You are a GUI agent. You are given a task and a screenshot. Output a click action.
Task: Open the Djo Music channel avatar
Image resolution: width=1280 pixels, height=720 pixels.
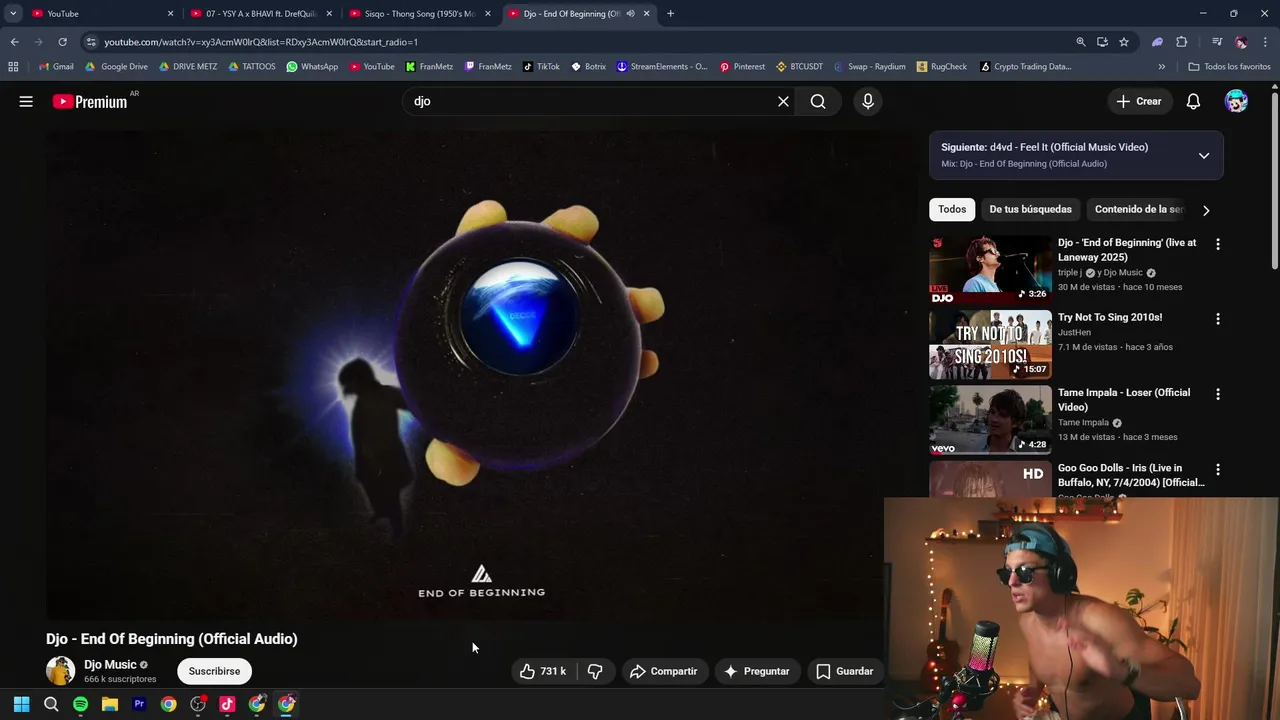click(x=60, y=671)
